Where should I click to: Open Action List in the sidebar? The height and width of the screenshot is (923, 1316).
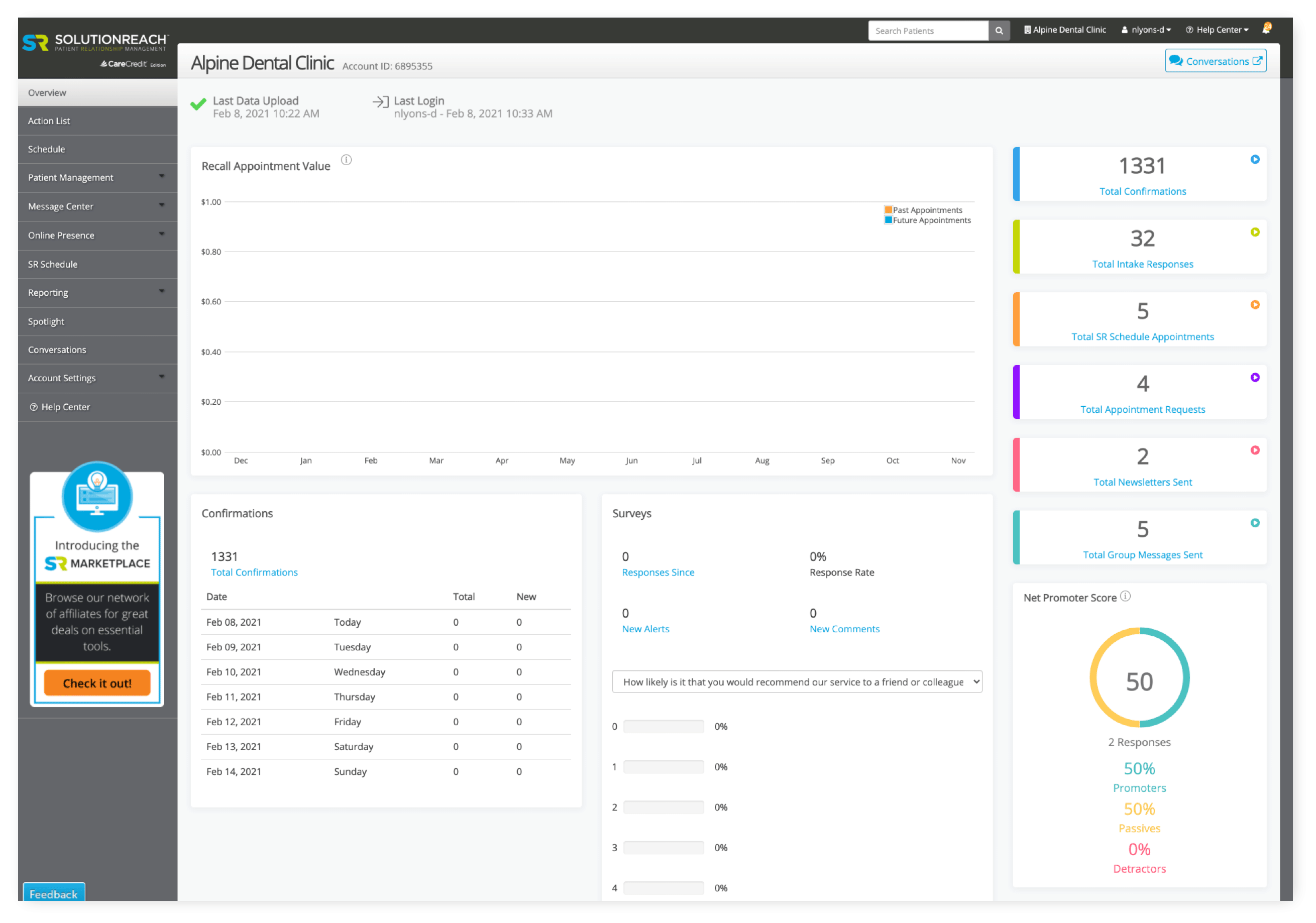[x=97, y=121]
